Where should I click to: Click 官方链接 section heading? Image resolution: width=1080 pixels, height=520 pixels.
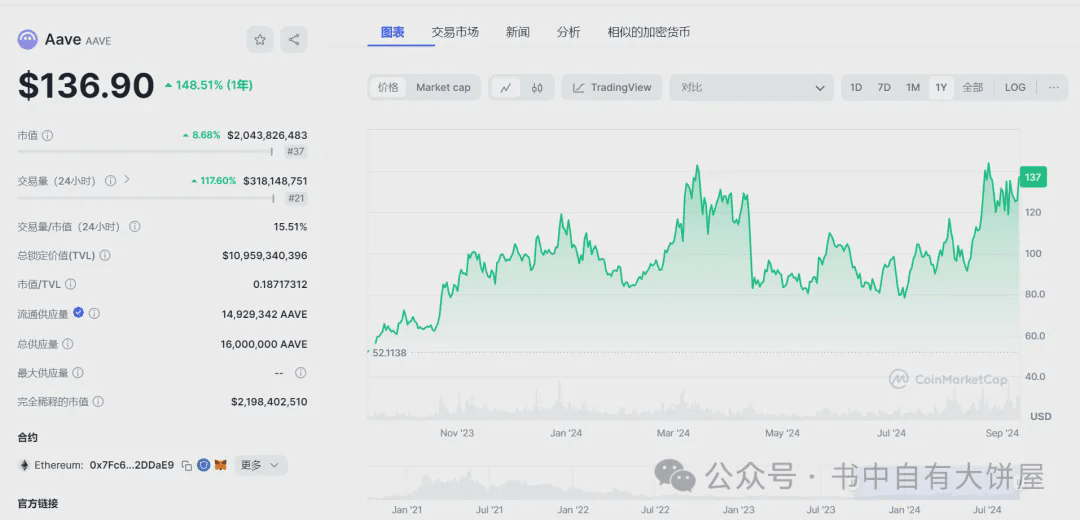pyautogui.click(x=38, y=503)
